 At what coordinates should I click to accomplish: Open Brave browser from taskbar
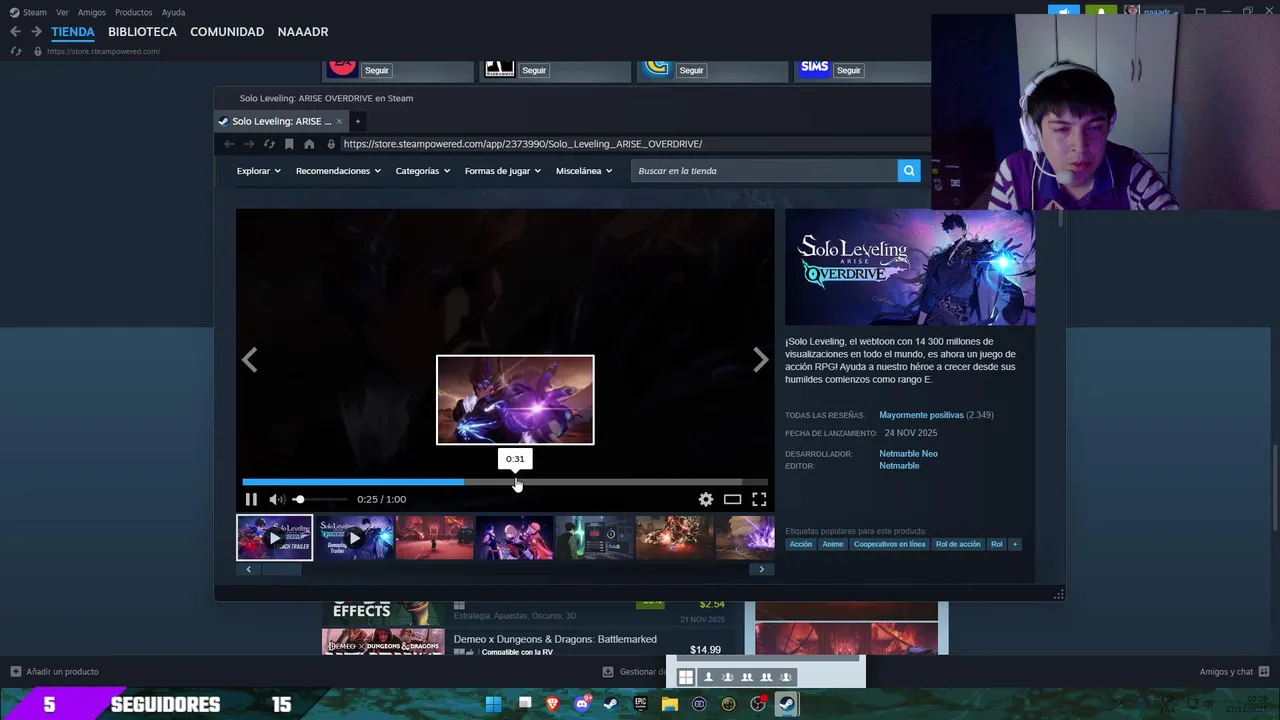click(x=553, y=704)
